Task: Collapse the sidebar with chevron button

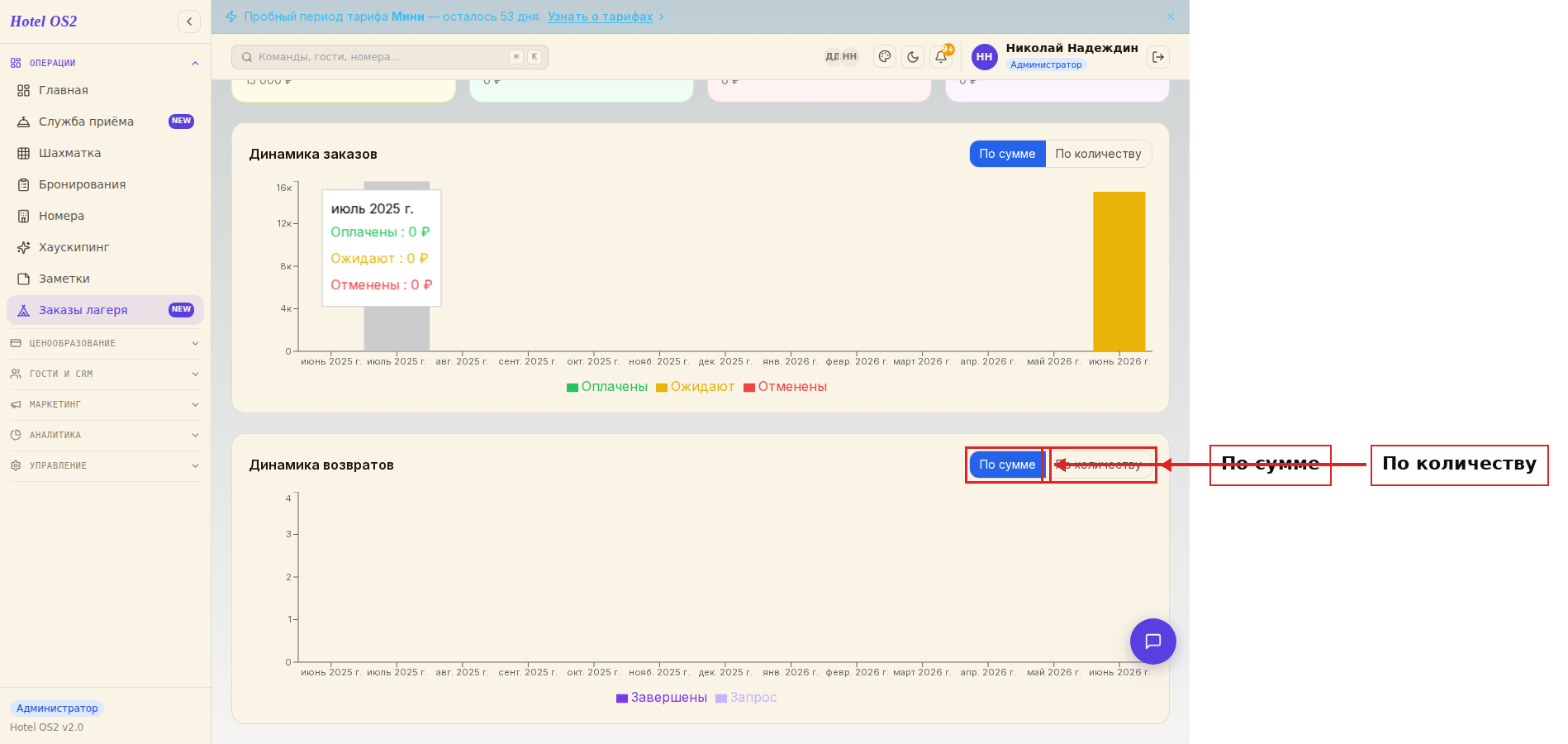Action: point(189,21)
